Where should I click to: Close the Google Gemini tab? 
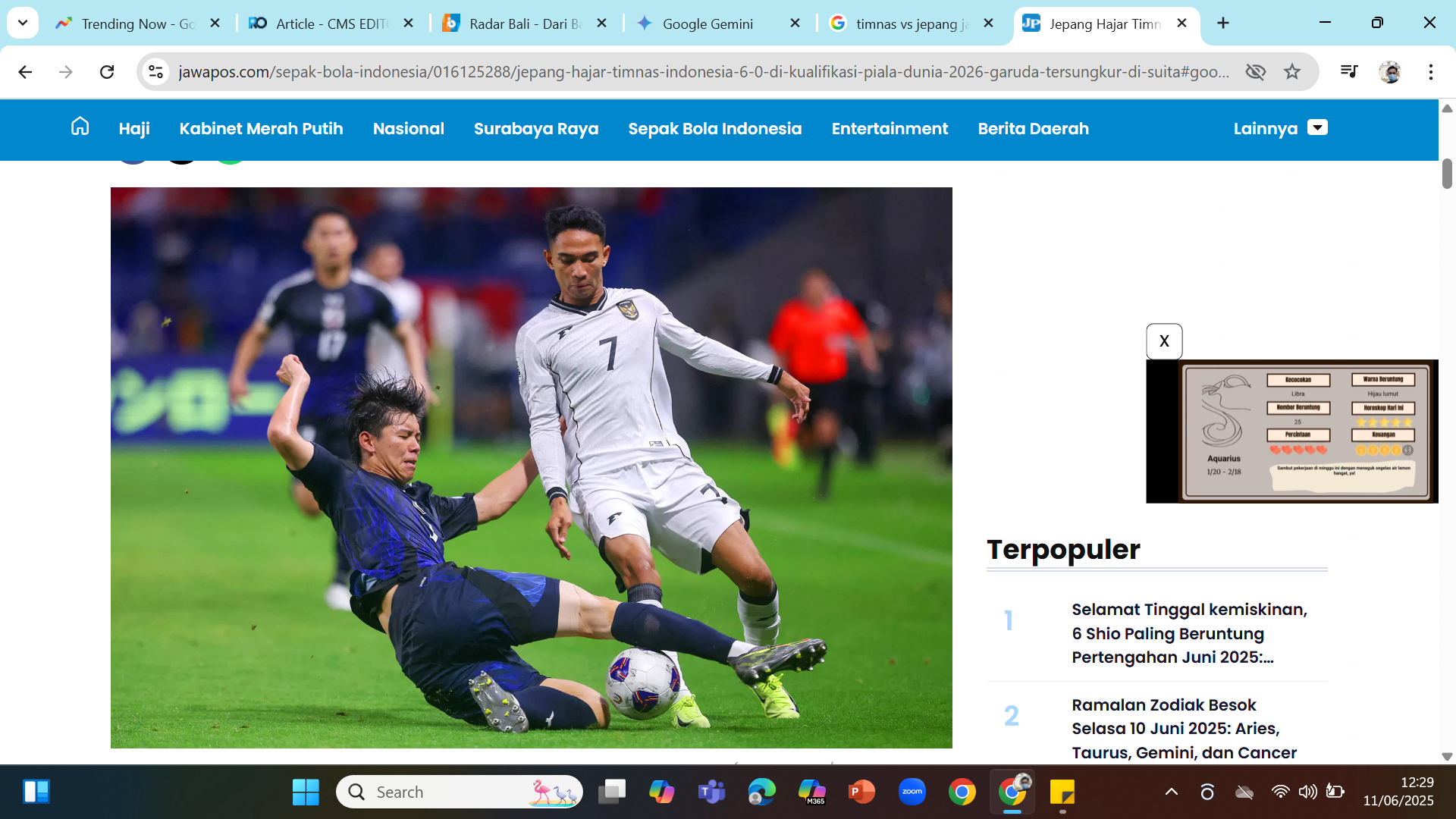click(795, 24)
